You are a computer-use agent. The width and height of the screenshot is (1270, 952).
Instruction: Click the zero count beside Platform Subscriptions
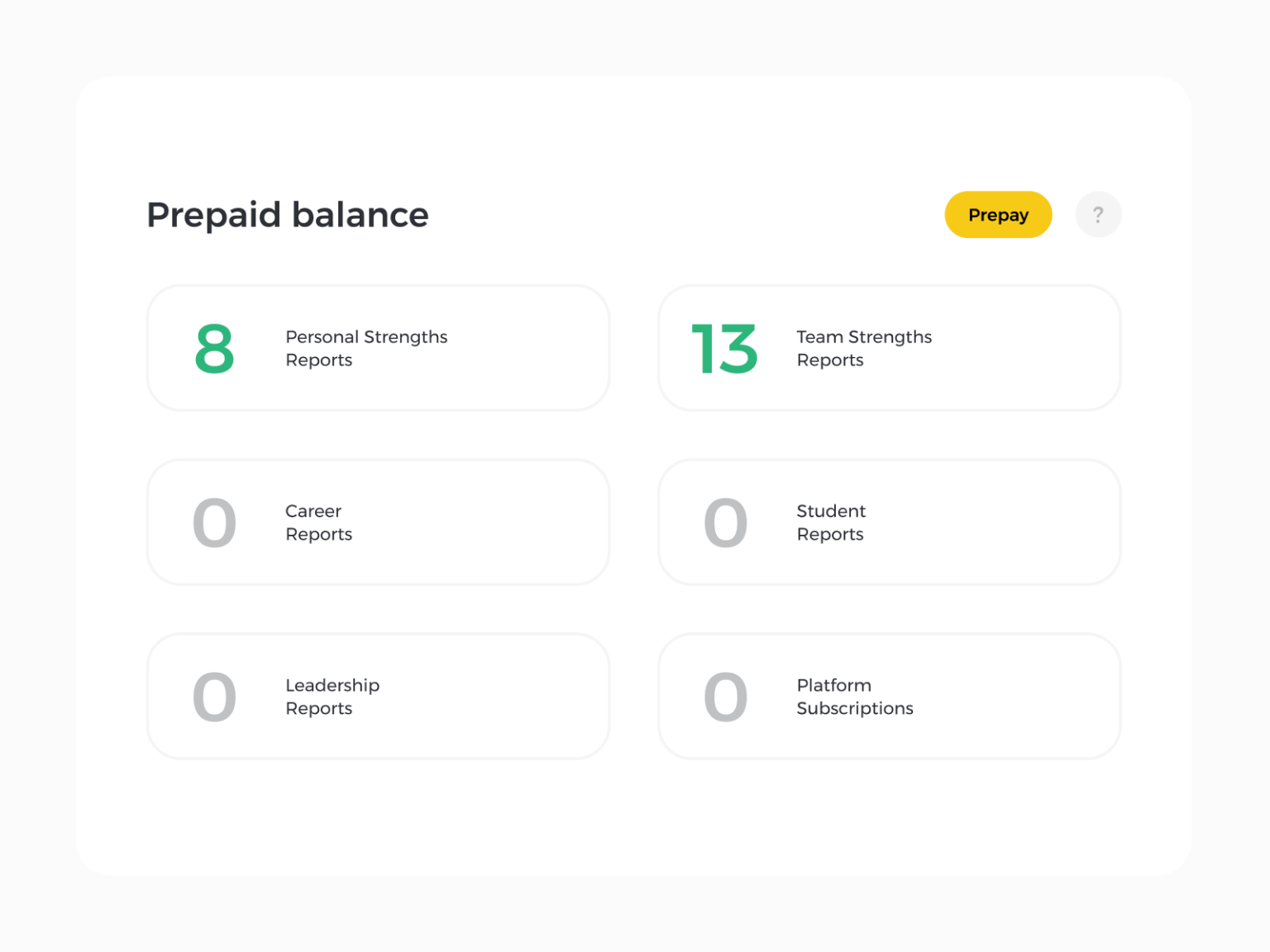pos(725,697)
